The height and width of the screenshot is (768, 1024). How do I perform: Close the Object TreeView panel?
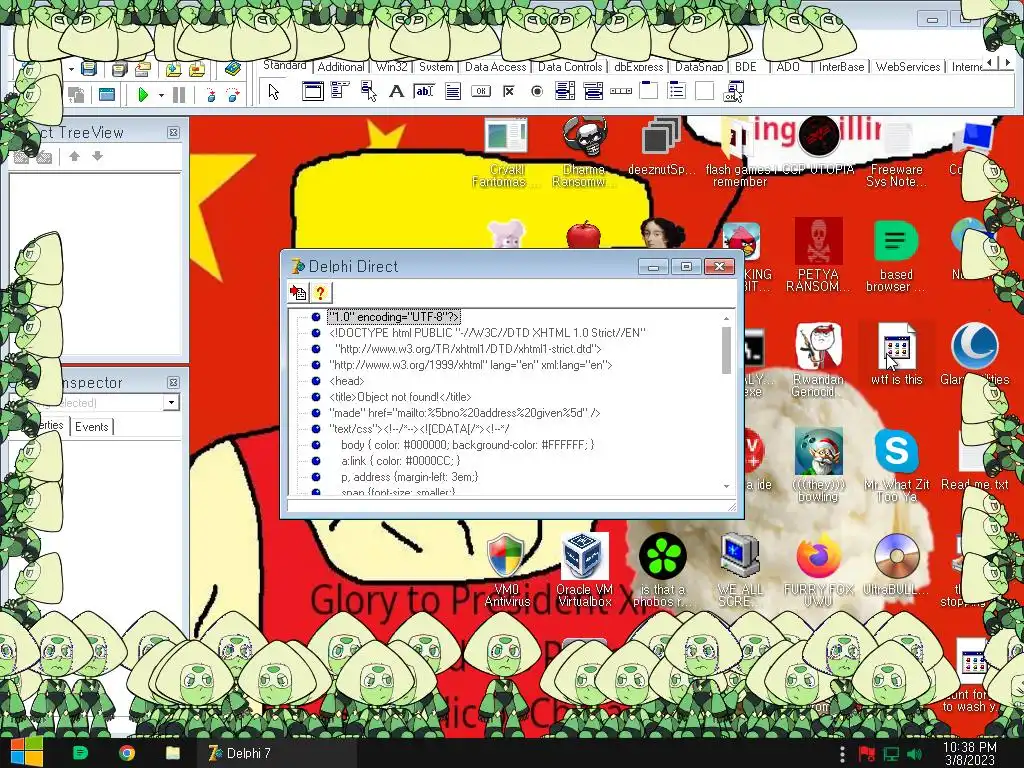tap(173, 133)
